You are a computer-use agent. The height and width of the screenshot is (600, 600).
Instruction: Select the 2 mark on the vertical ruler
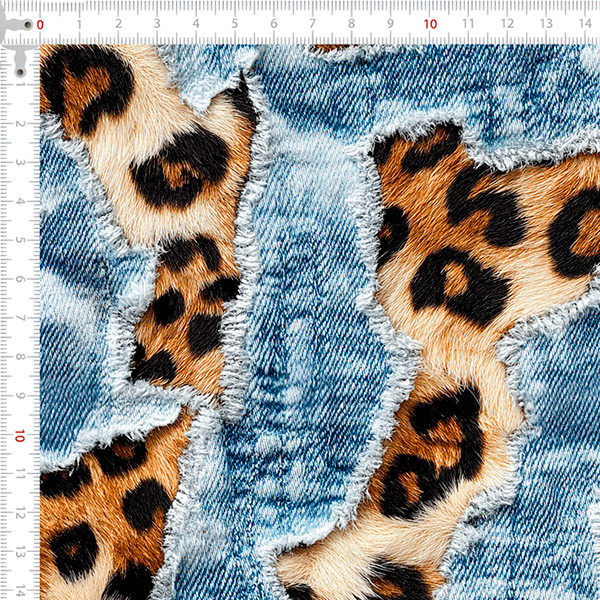20,123
